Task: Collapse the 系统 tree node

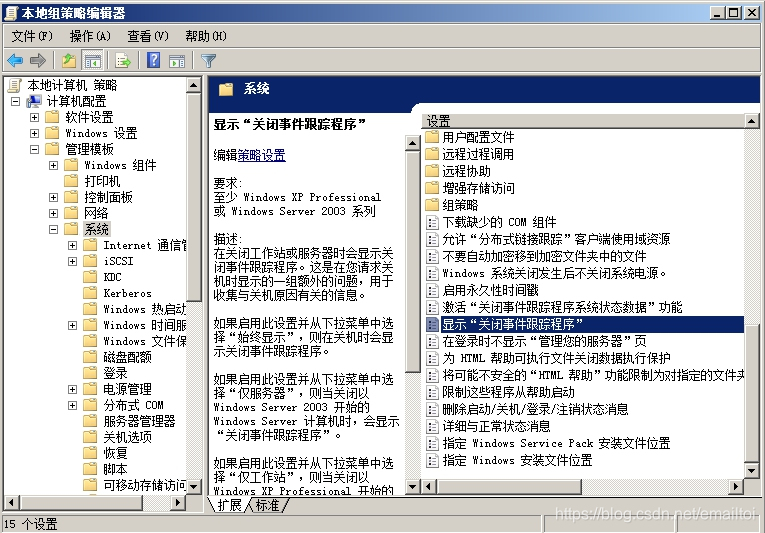Action: coord(53,229)
